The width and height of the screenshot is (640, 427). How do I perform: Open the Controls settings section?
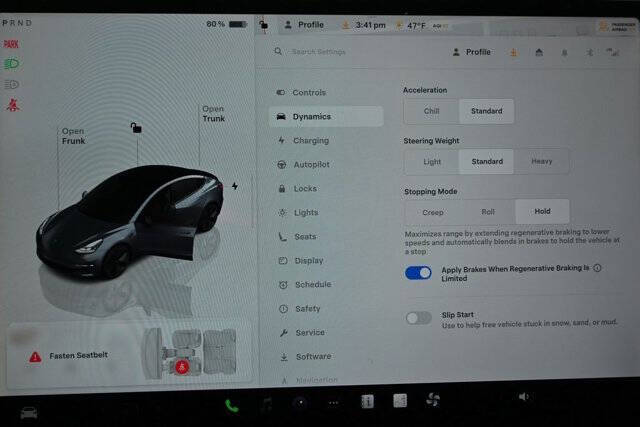[326, 93]
